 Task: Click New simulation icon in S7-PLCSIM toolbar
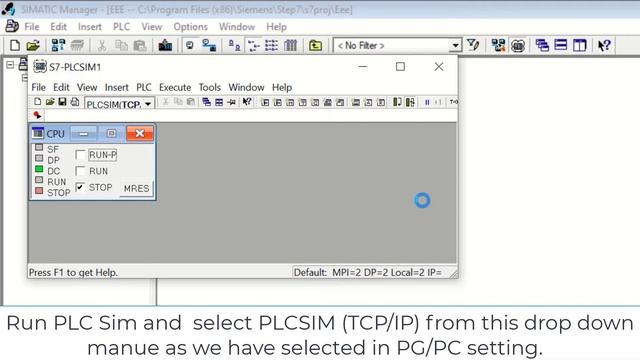38,102
